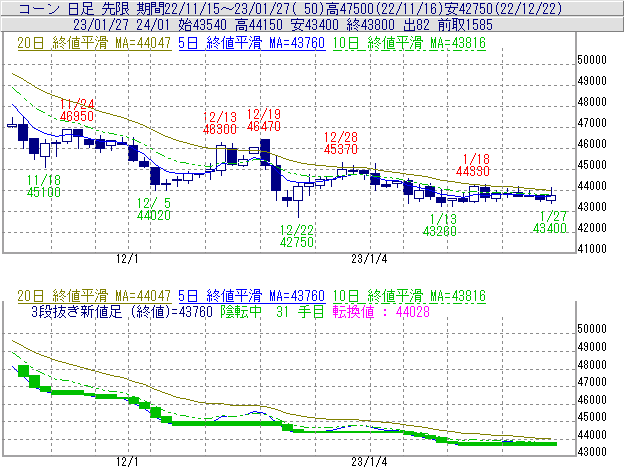Viewport: 624px width, 475px height.
Task: Click the 20日 終値平滑 MA=44047 legend in lower chart
Action: 94,296
